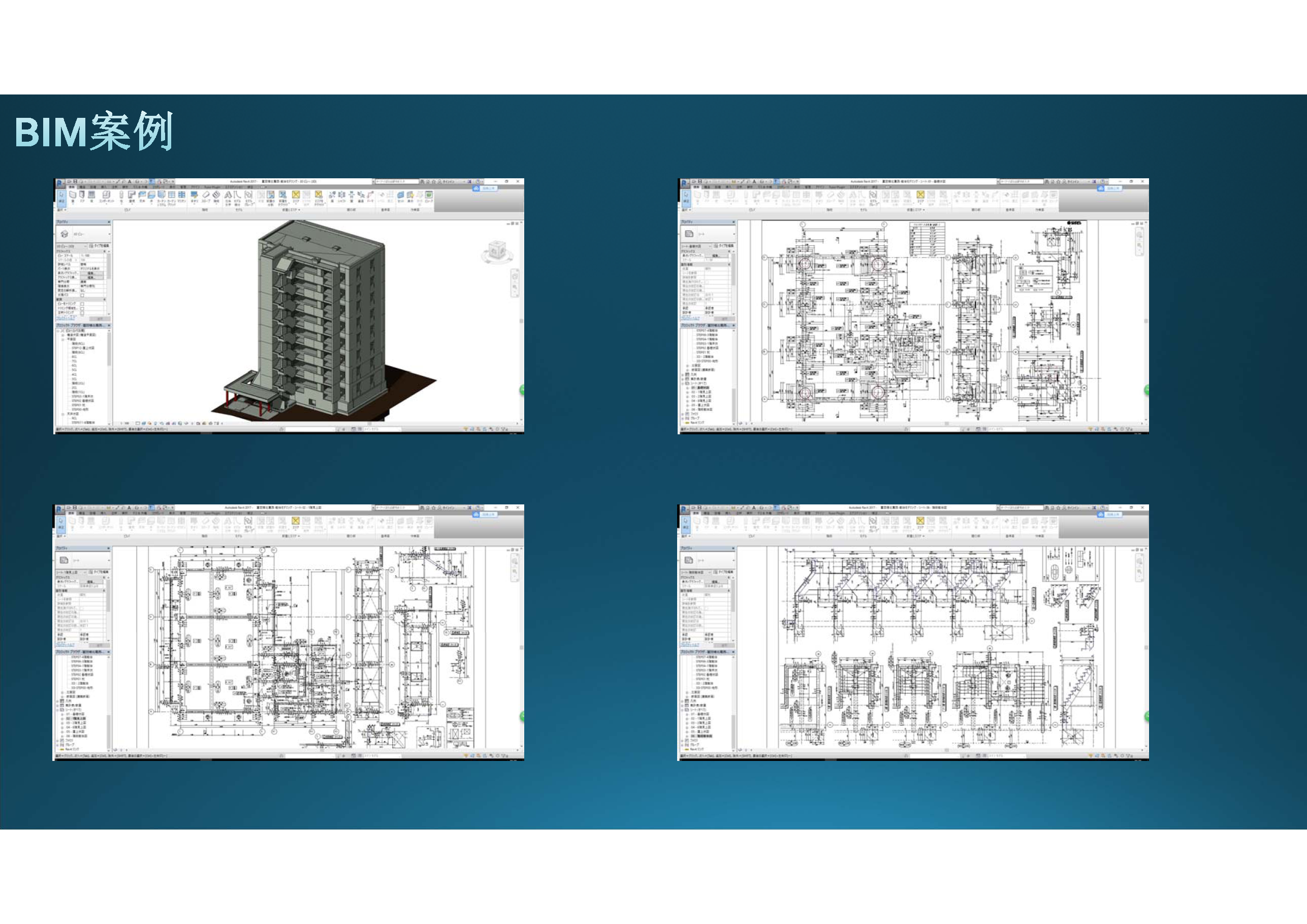The width and height of the screenshot is (1307, 924).
Task: Toggle Crop Region Visible checkbox in 3D window Properties
Action: pyautogui.click(x=82, y=309)
